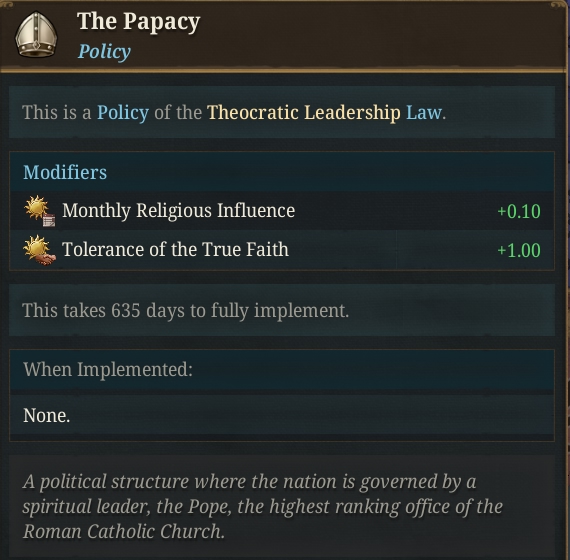Screen dimensions: 570x560
Task: Select The Papacy title text
Action: pyautogui.click(x=139, y=22)
